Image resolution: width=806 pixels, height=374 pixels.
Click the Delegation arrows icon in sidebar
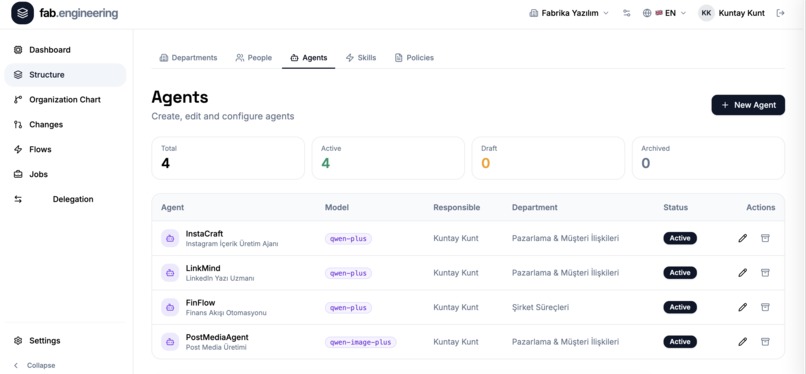point(18,199)
